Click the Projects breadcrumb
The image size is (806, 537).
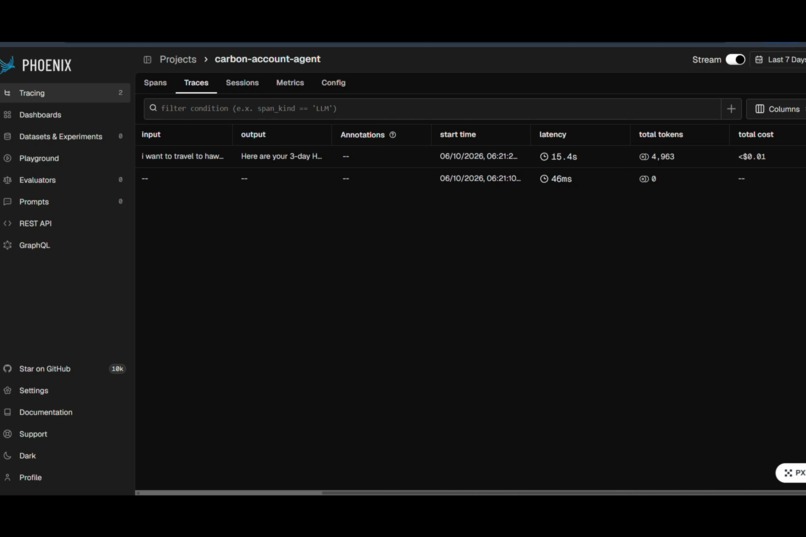coord(178,60)
